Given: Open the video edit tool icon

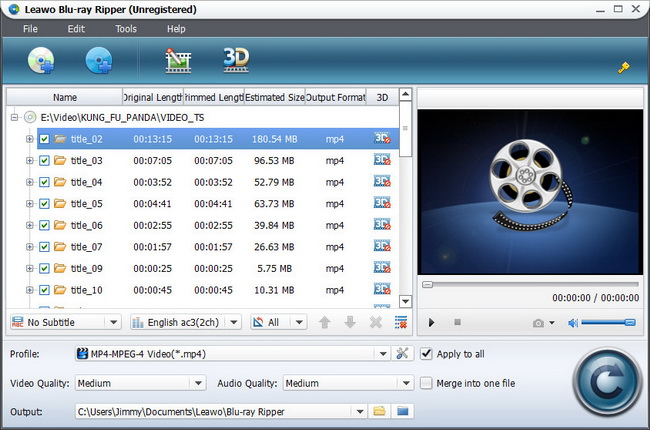Looking at the screenshot, I should pos(178,61).
